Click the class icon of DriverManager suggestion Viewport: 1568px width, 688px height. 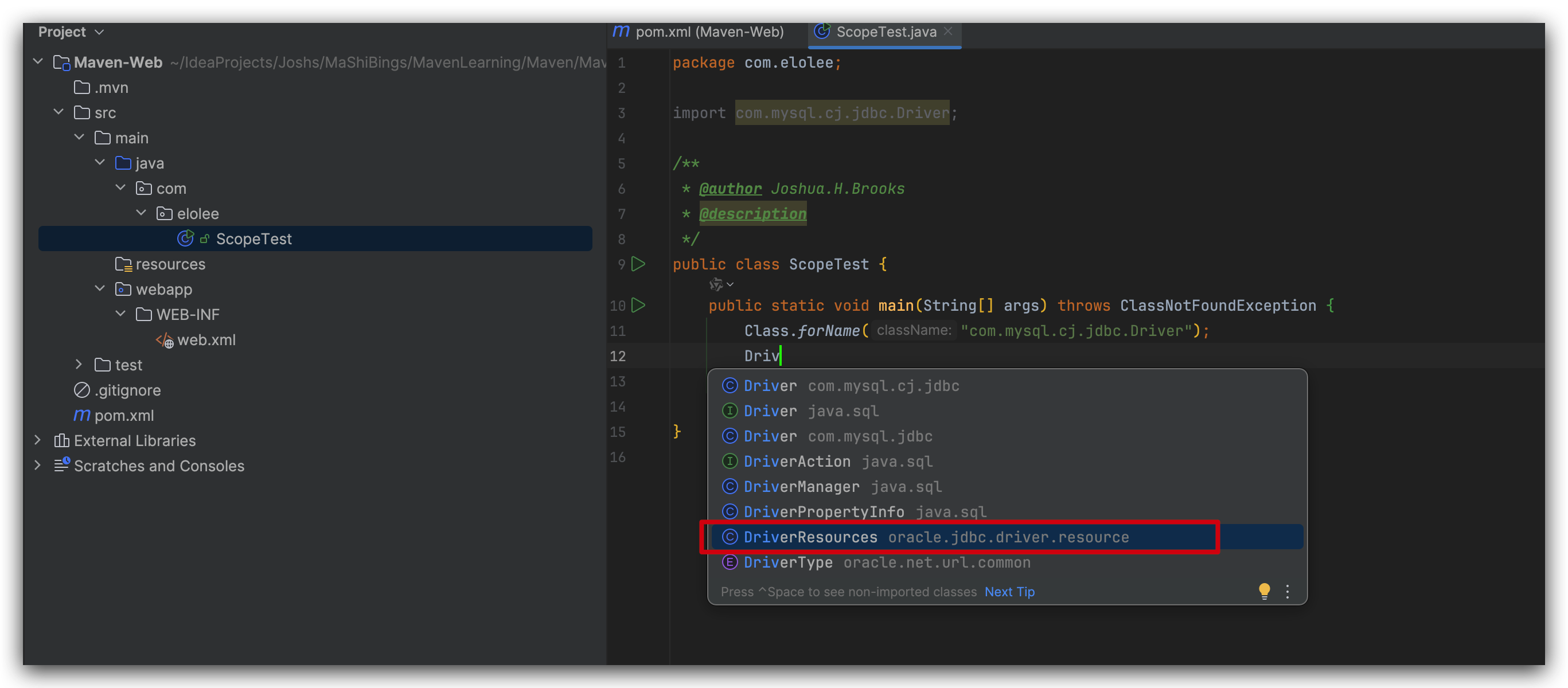click(730, 487)
